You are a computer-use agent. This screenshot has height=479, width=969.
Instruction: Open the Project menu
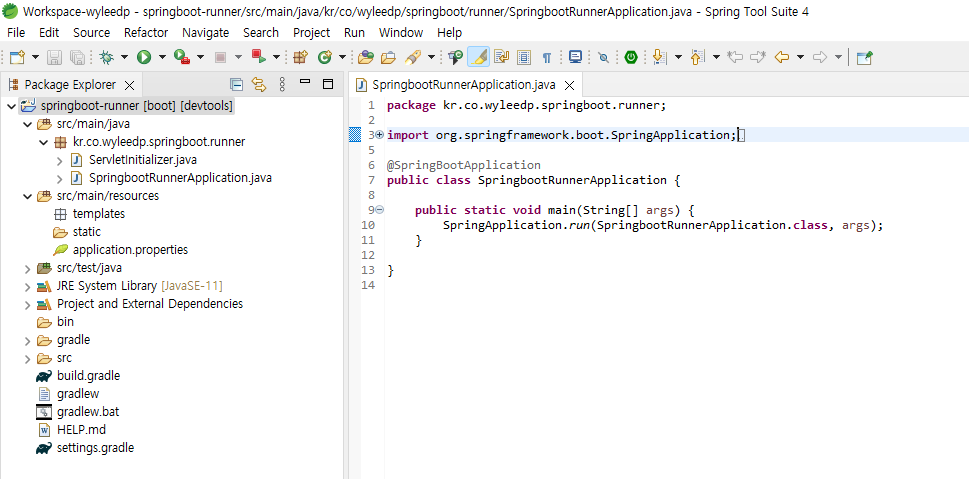(x=311, y=33)
